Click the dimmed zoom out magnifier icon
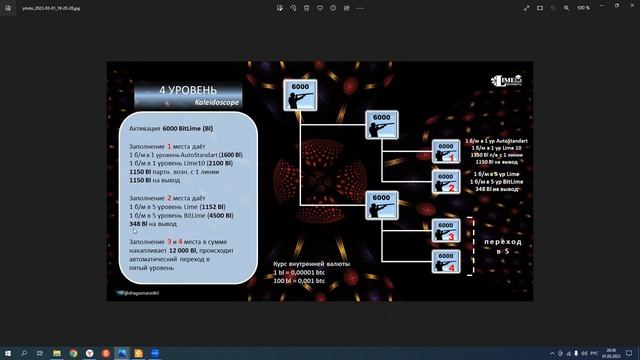 (x=553, y=8)
